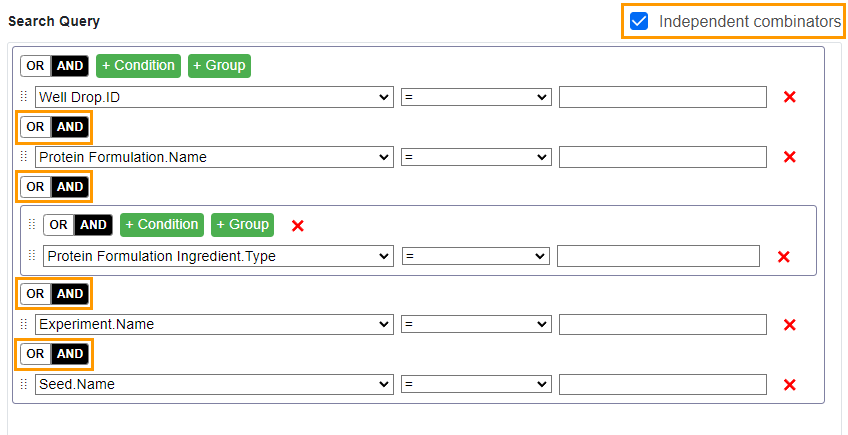Image resolution: width=848 pixels, height=435 pixels.
Task: Add a new group to the top-level query
Action: coord(219,66)
